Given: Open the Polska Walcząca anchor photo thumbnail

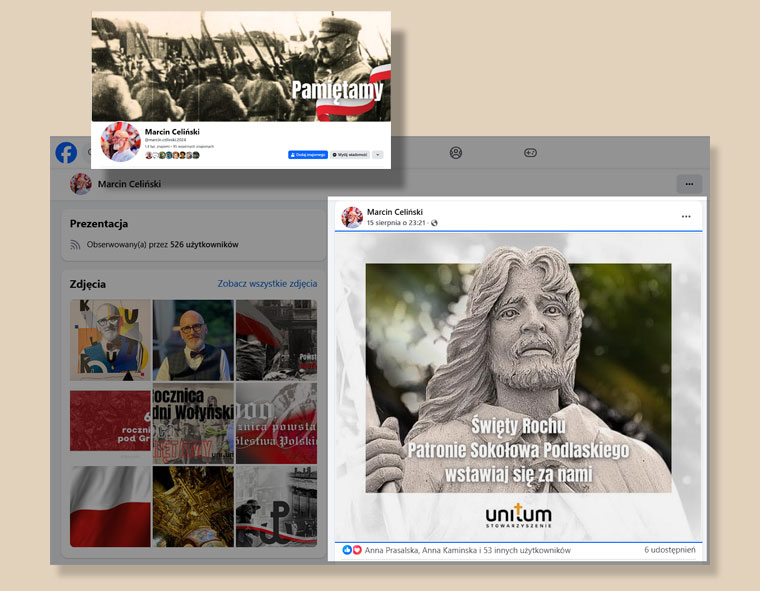Looking at the screenshot, I should point(276,507).
